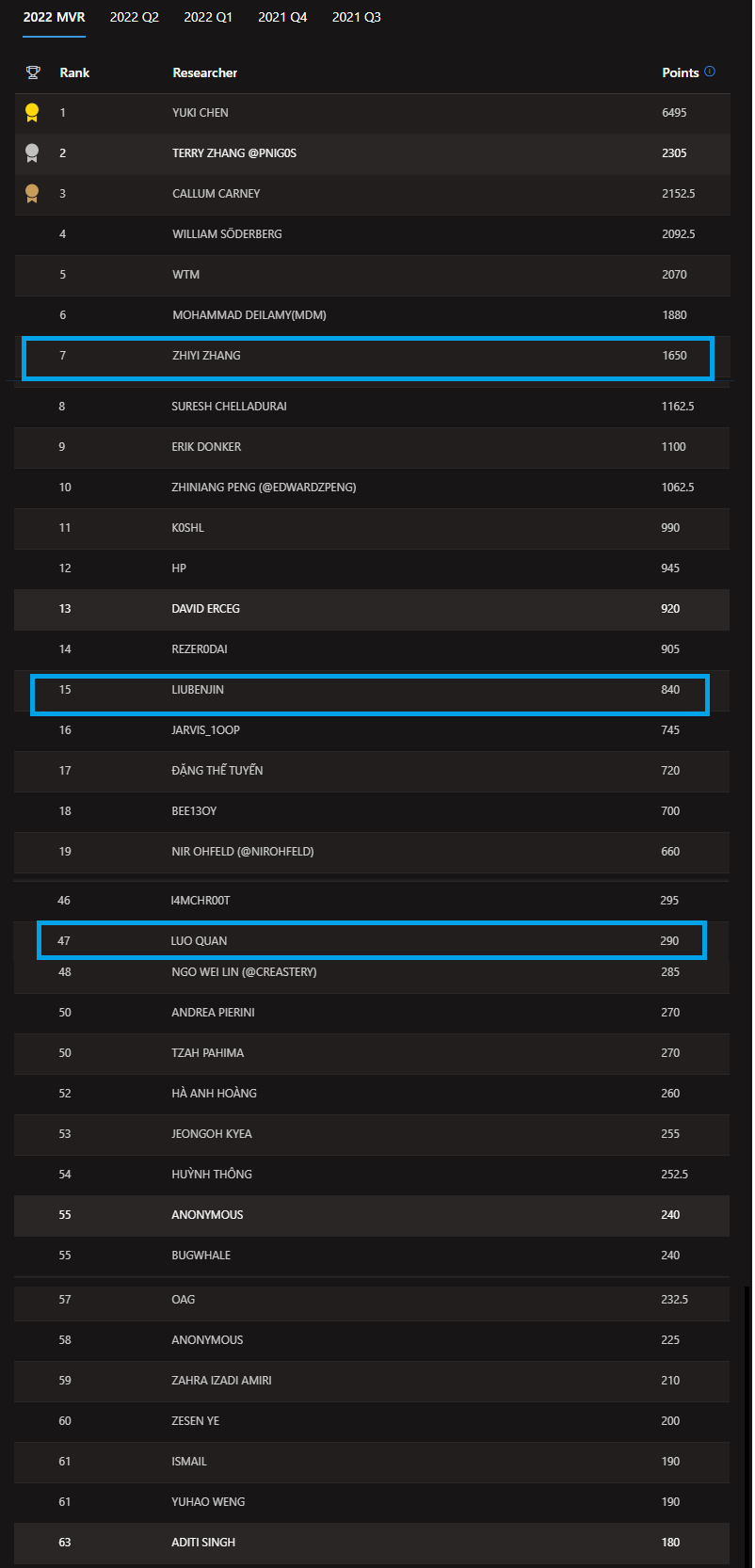Switch to the 2022 Q2 tab
Screen dimensions: 755x1568
pyautogui.click(x=135, y=17)
